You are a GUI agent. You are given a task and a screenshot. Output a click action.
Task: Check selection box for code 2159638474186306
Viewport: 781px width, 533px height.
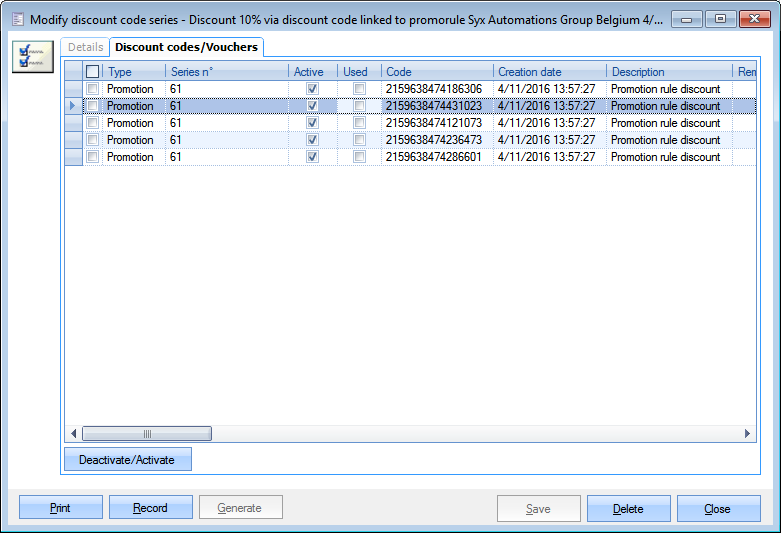click(x=93, y=89)
